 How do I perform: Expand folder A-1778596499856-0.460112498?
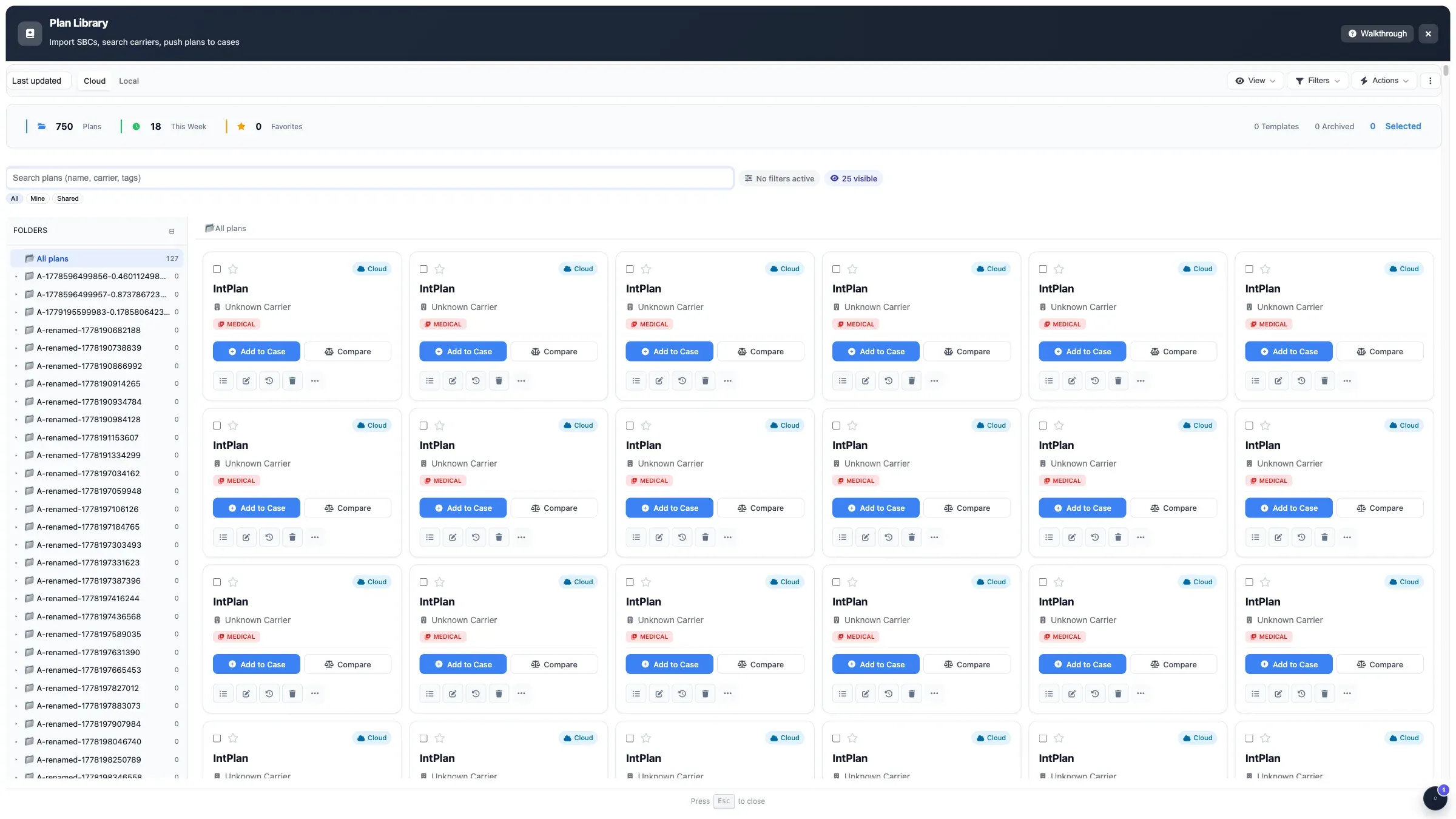16,276
